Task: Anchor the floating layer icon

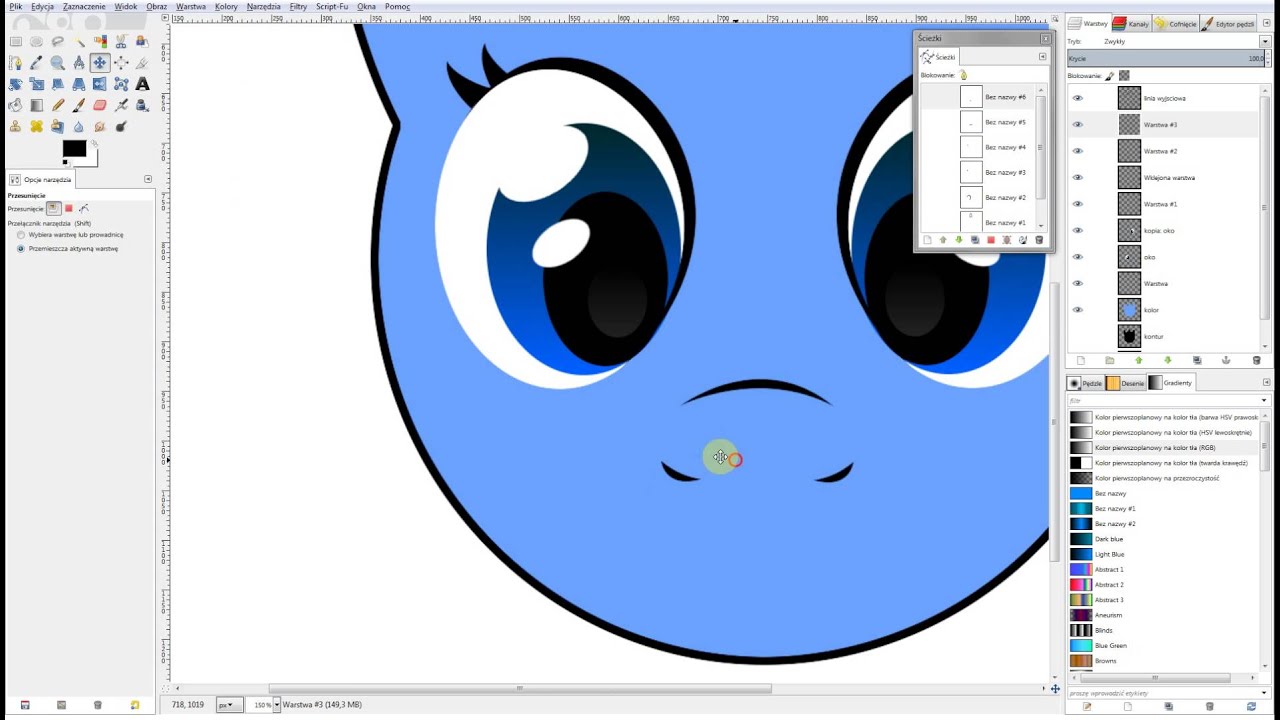Action: point(1226,360)
